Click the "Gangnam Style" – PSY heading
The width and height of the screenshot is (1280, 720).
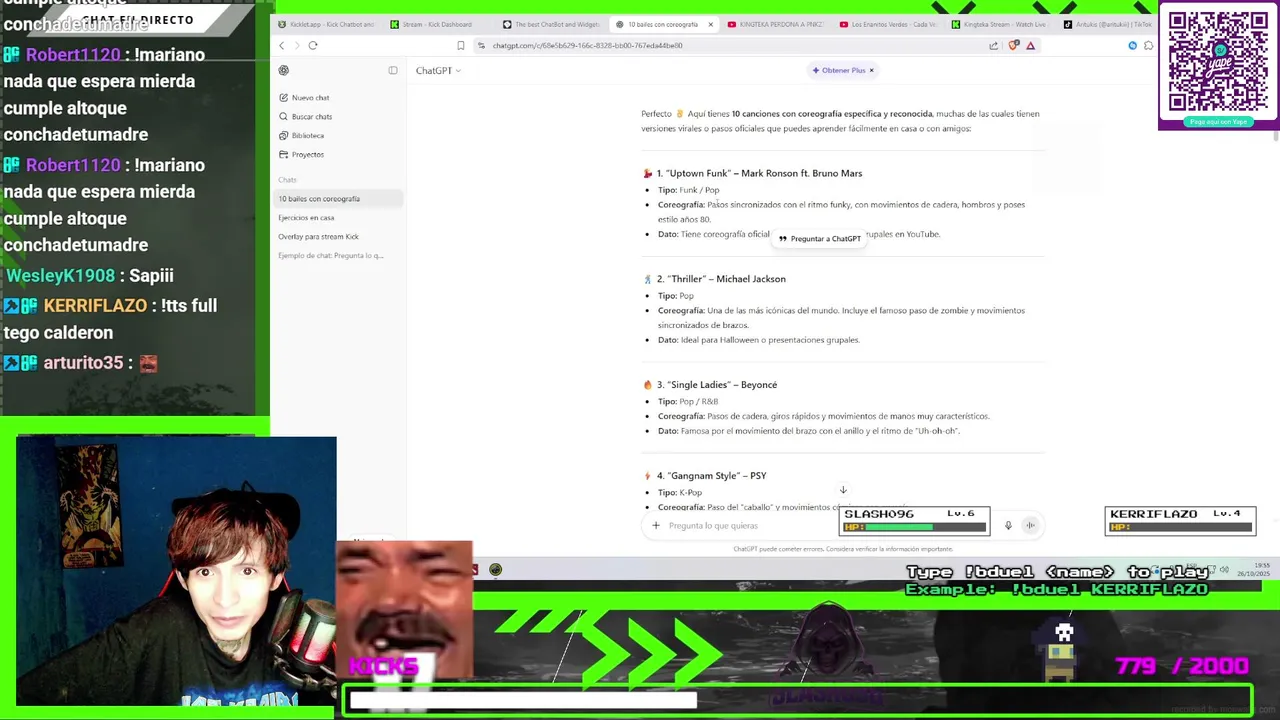[x=711, y=476]
